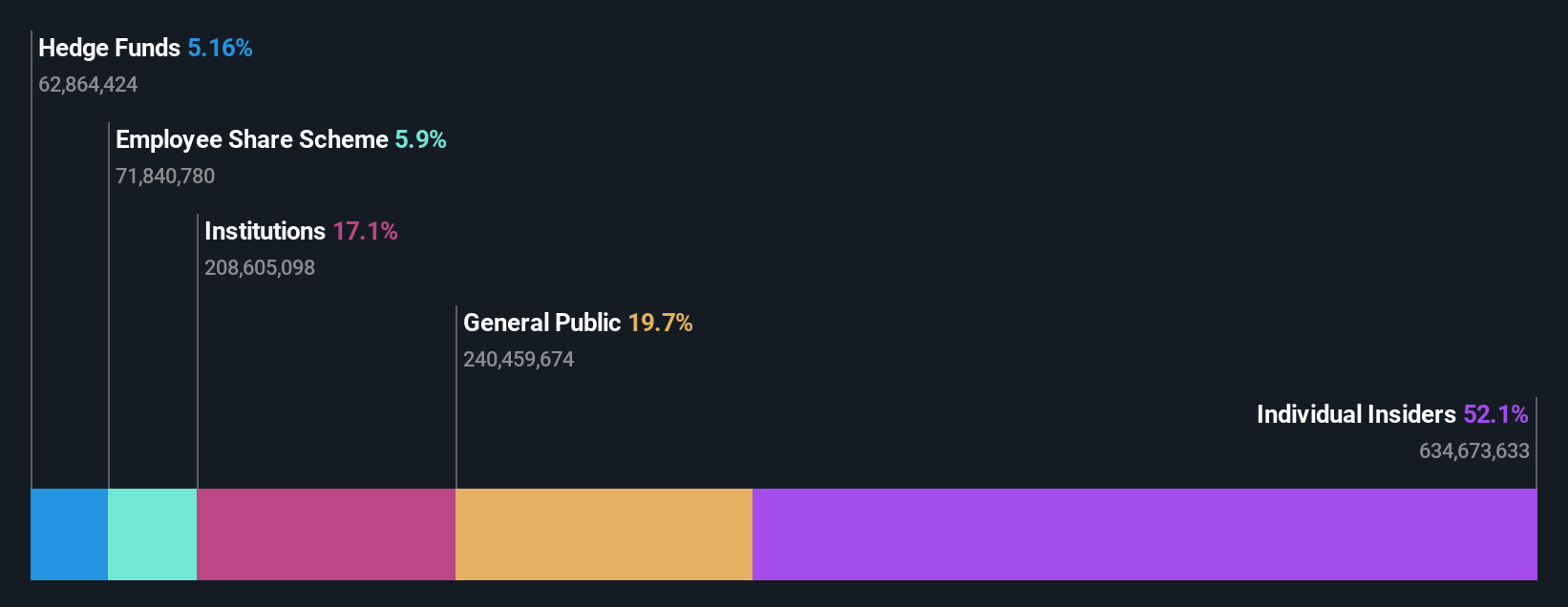Image resolution: width=1568 pixels, height=607 pixels.
Task: Click the 5.16% percentage value
Action: click(220, 48)
